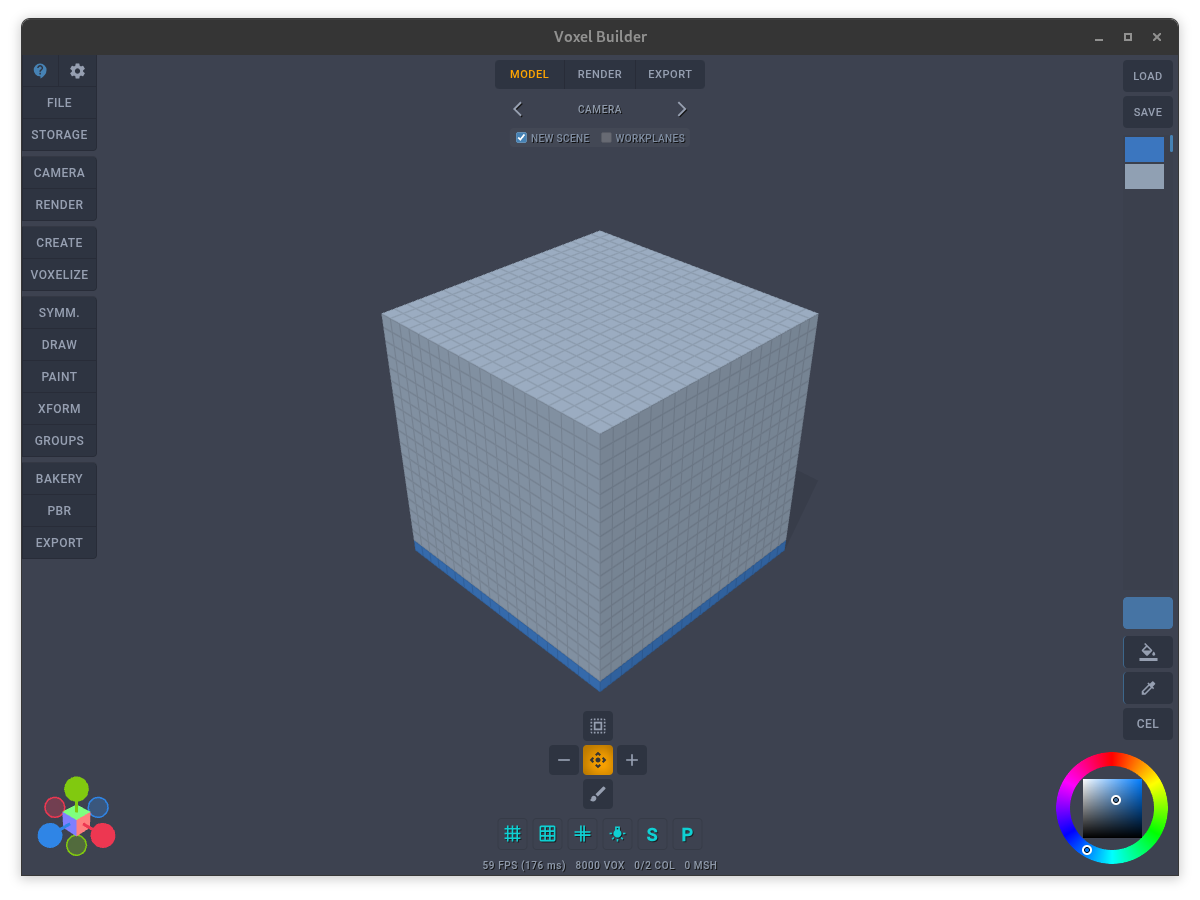Screen dimensions: 1200x900
Task: Click the right chevron next to CAMERA
Action: pyautogui.click(x=682, y=109)
